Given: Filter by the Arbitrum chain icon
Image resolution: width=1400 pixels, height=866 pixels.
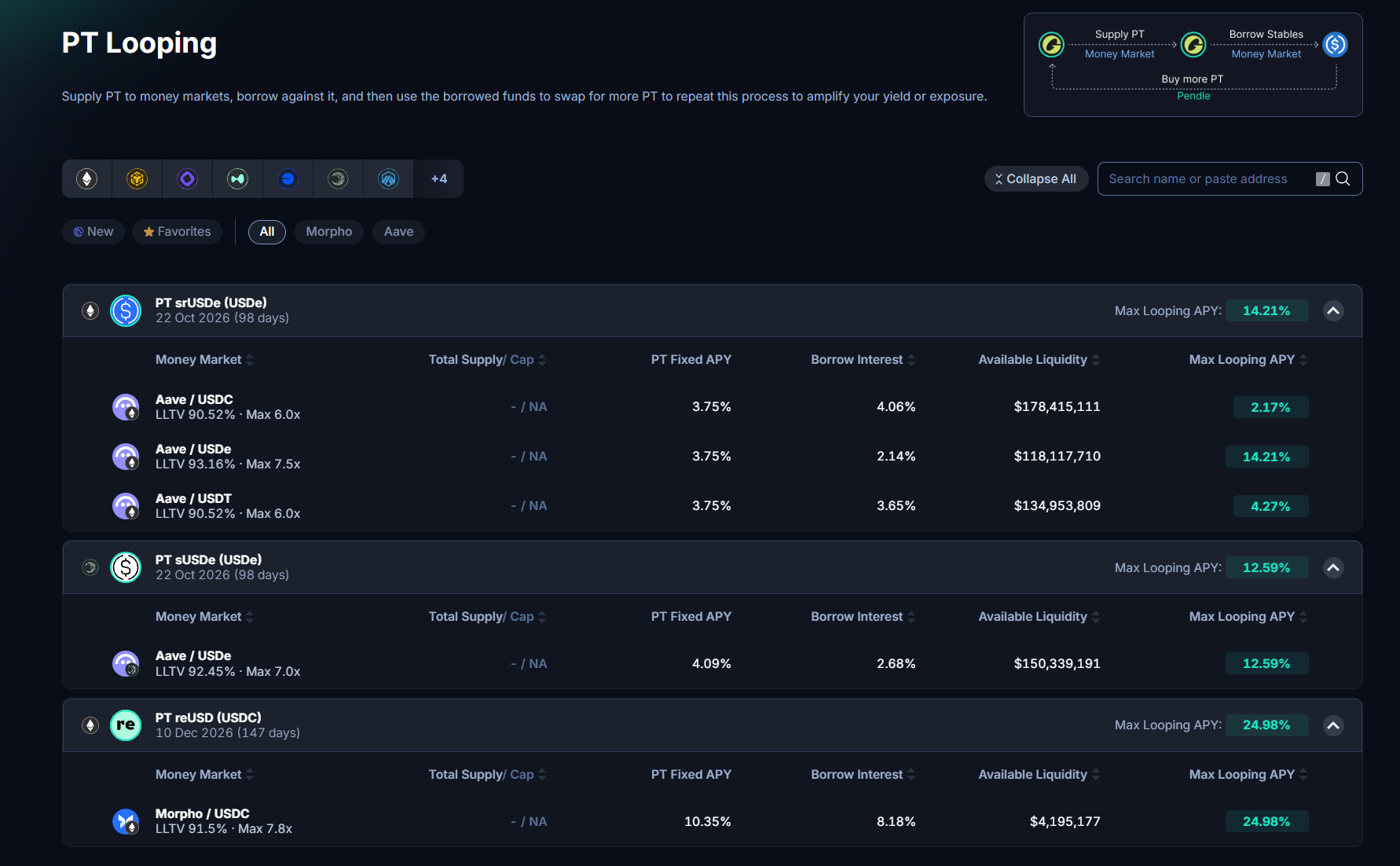Looking at the screenshot, I should [x=389, y=179].
